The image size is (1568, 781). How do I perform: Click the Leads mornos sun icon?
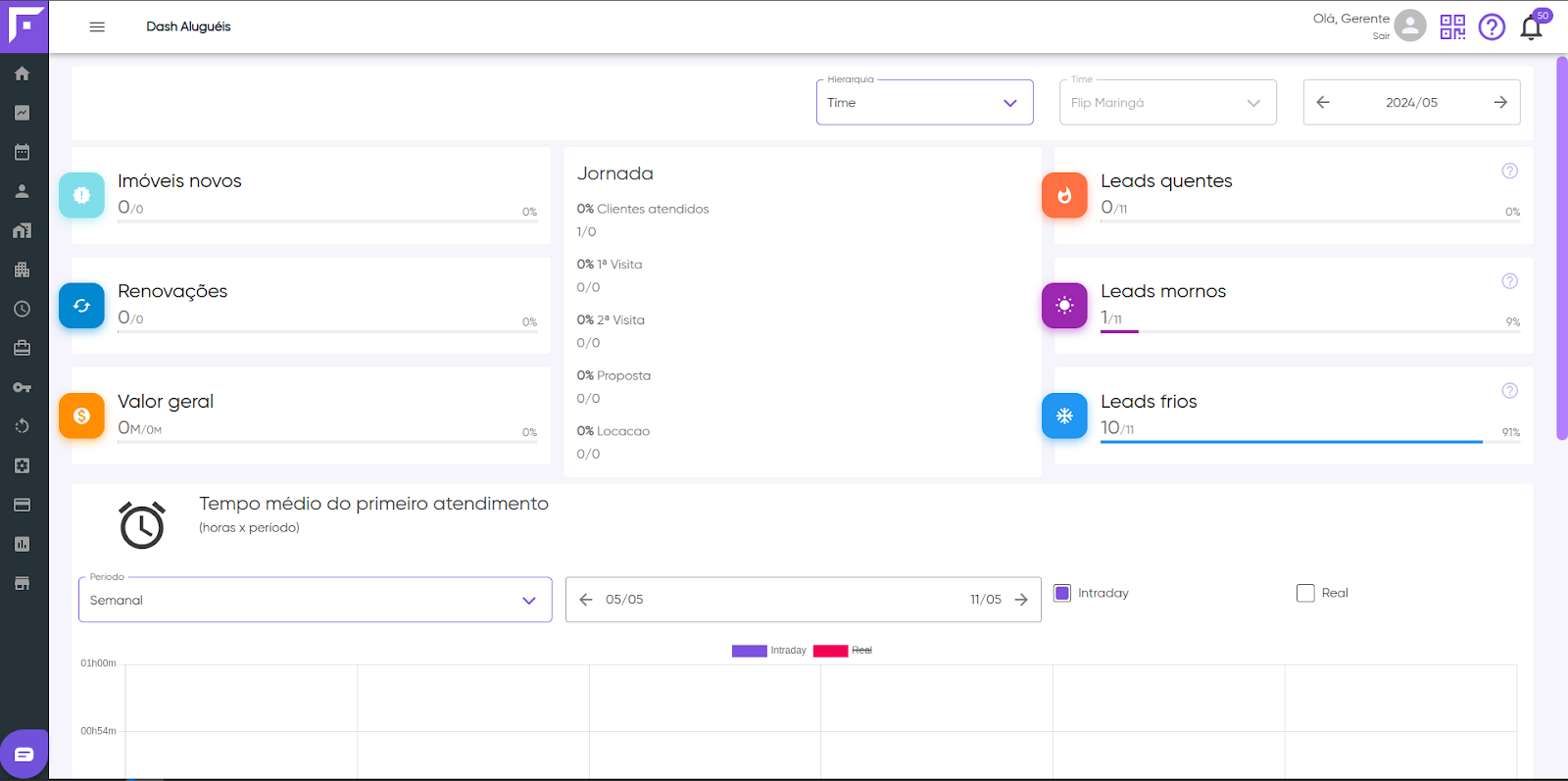pyautogui.click(x=1064, y=306)
